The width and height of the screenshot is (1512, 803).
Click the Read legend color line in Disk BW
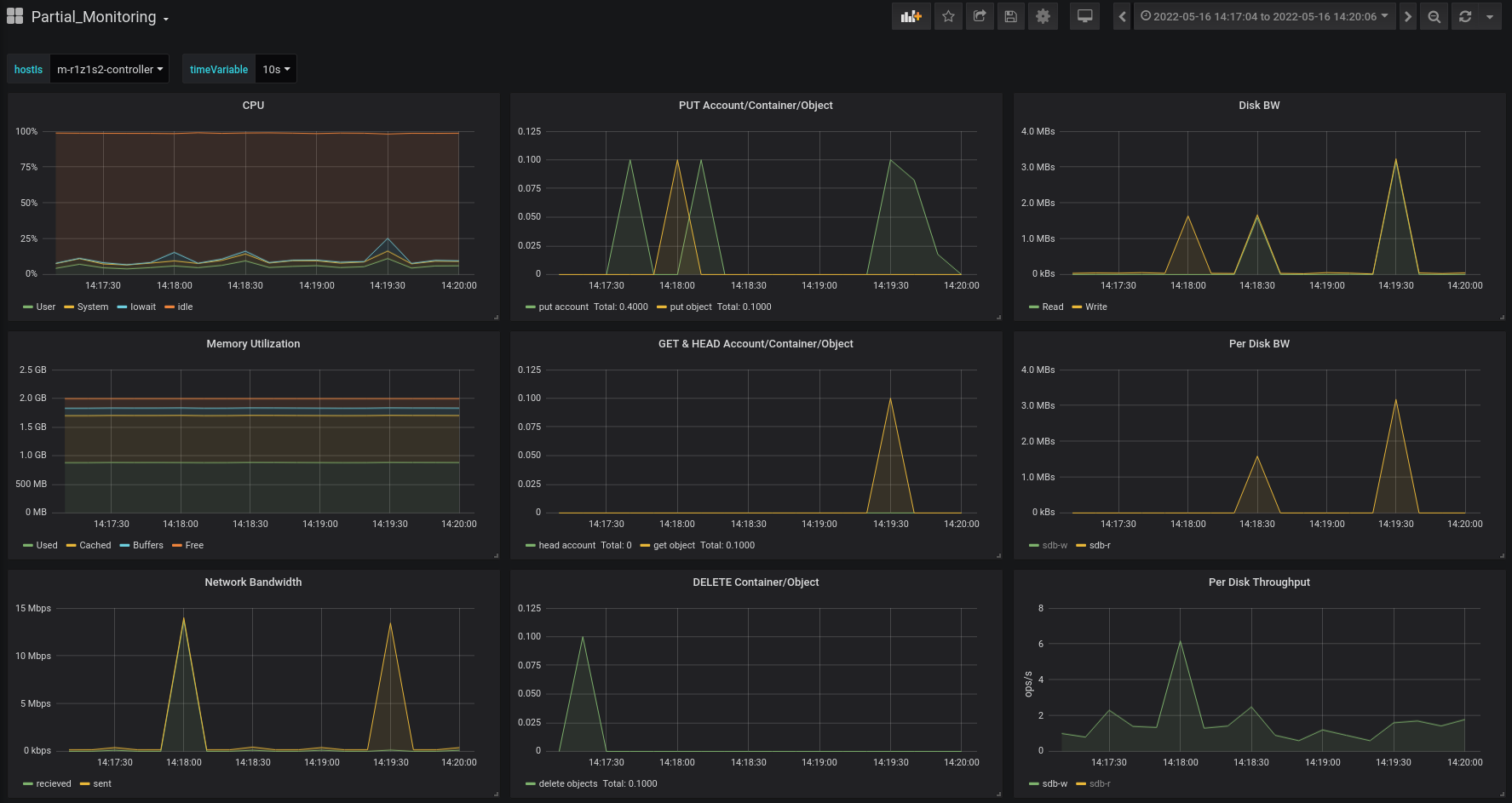click(x=1033, y=307)
